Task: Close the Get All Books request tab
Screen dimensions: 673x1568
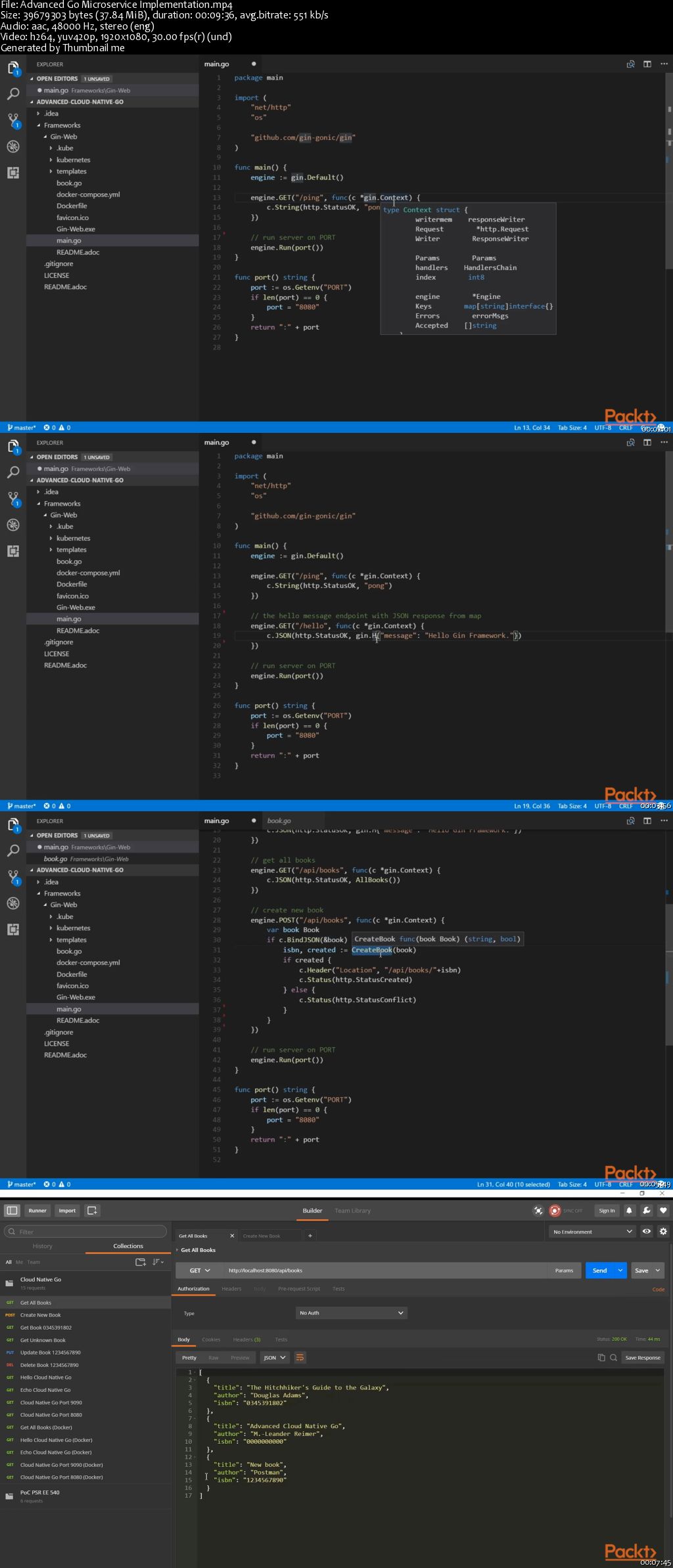Action: coord(232,1236)
